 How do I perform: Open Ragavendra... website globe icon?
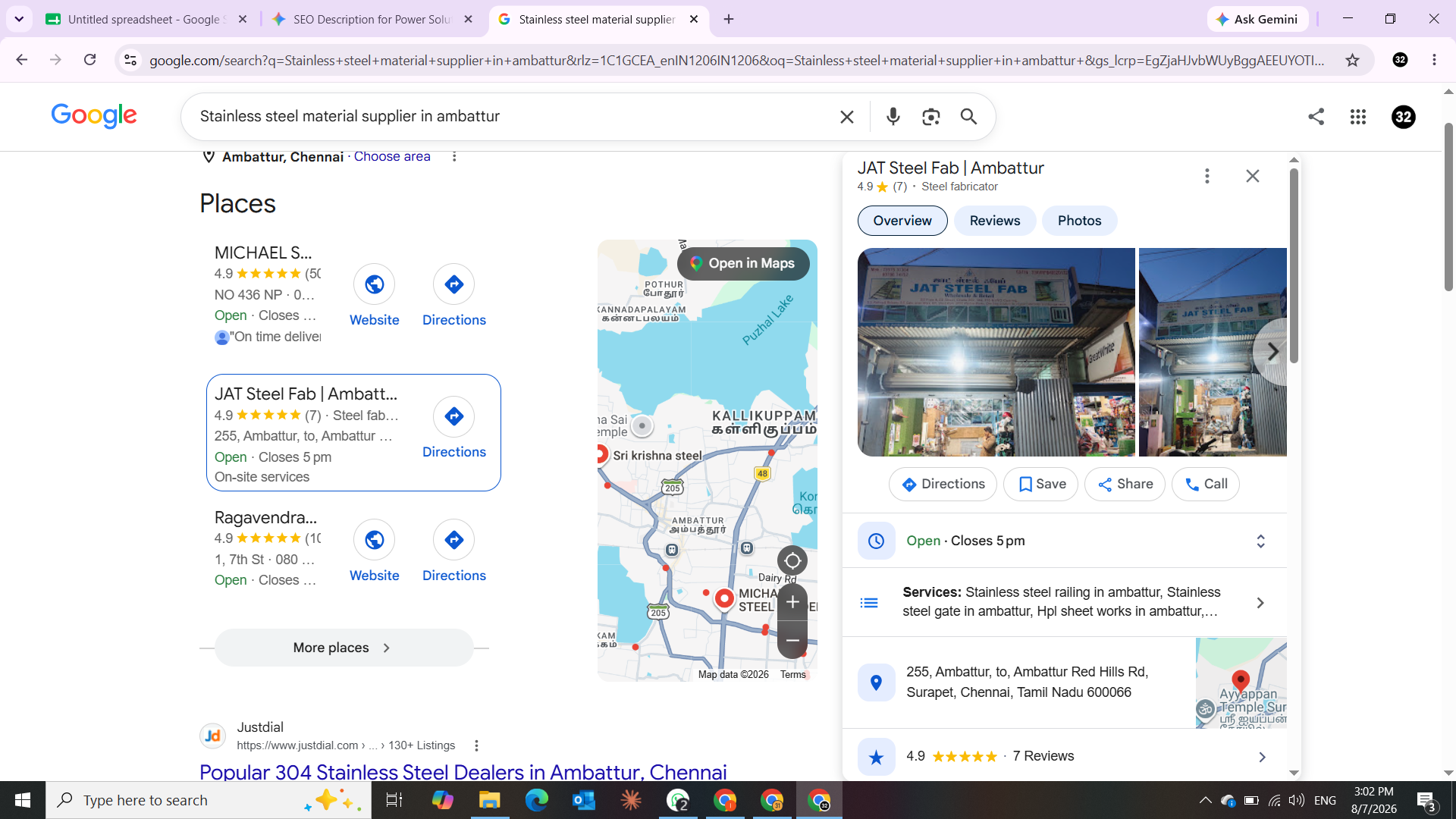pyautogui.click(x=375, y=540)
